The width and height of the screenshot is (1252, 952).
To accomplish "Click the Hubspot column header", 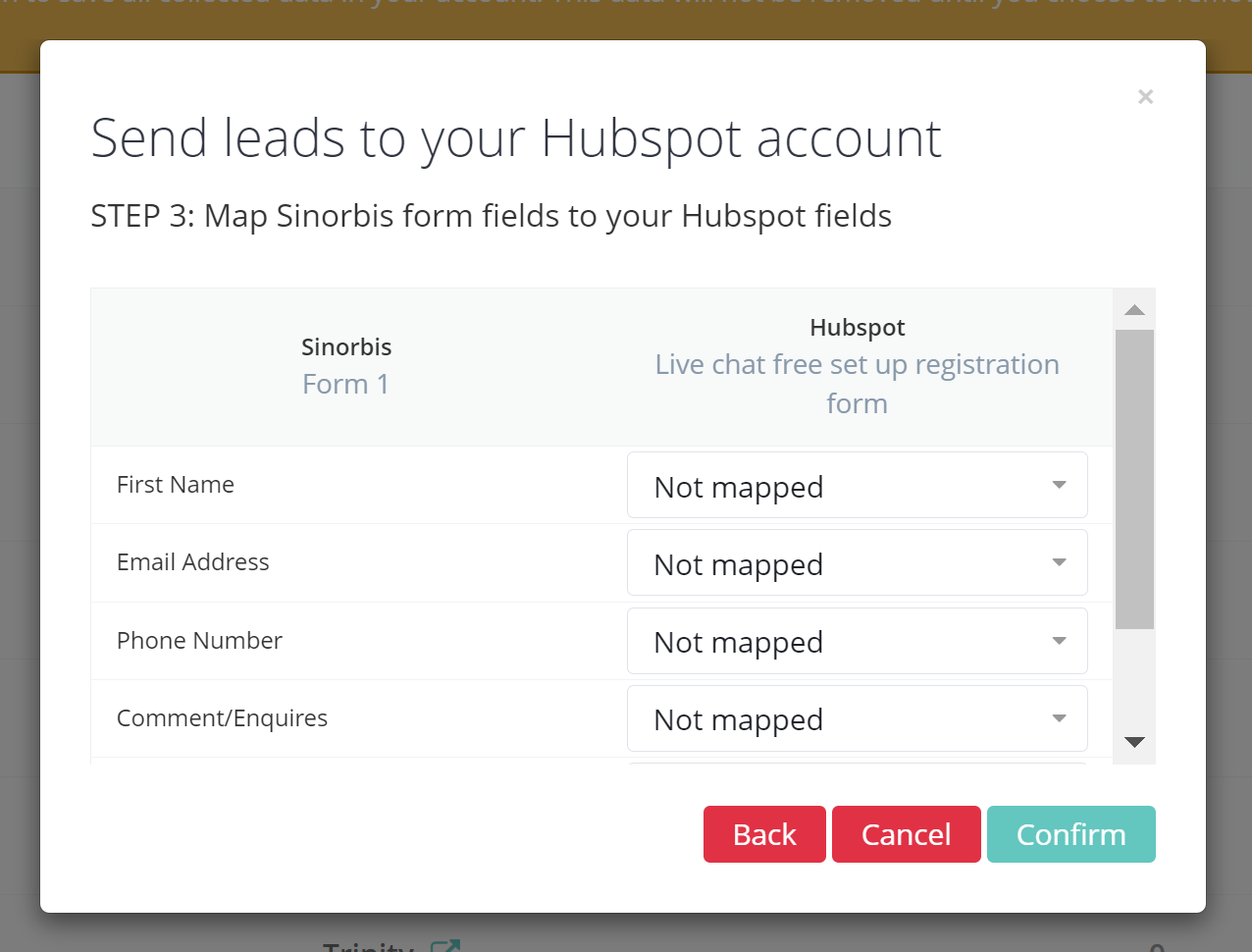I will (857, 327).
